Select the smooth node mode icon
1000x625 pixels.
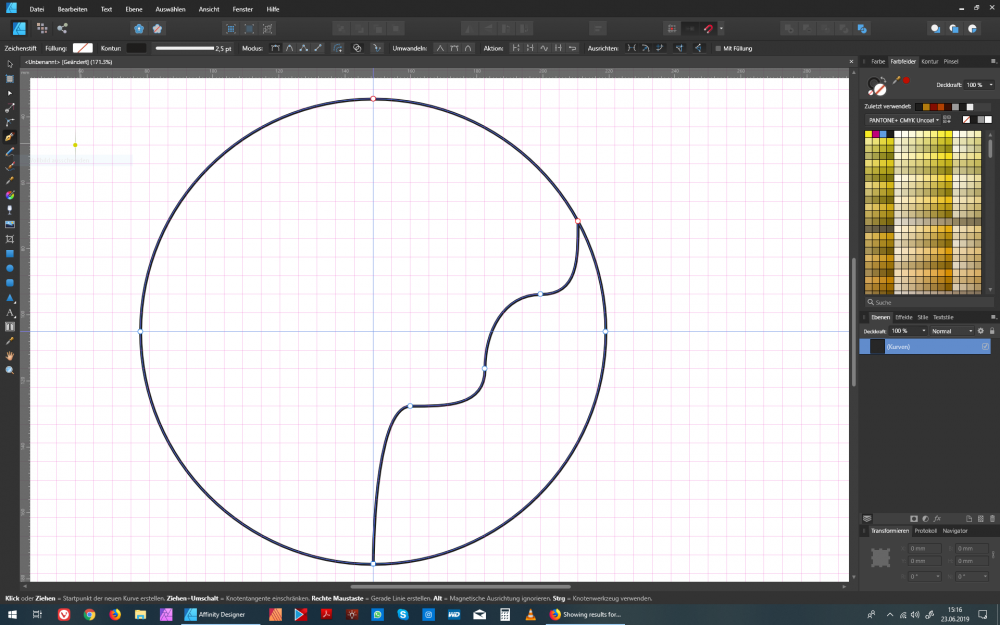(288, 48)
